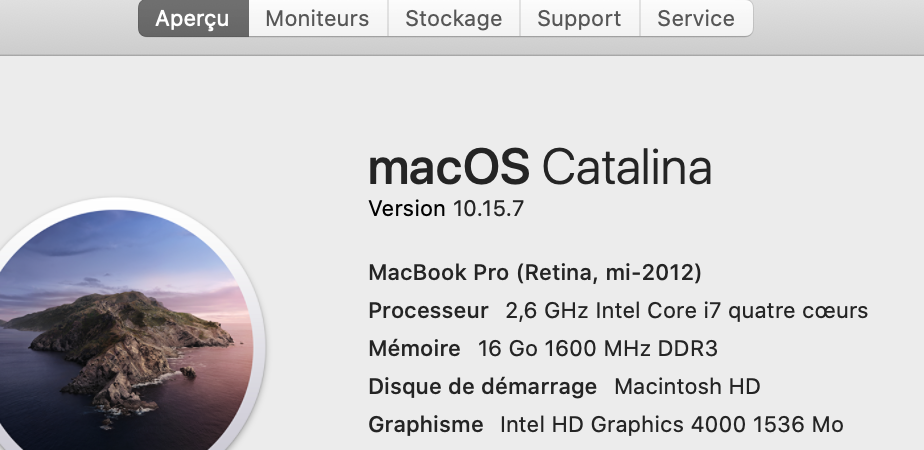
Task: Open the Stockage tab
Action: 453,18
